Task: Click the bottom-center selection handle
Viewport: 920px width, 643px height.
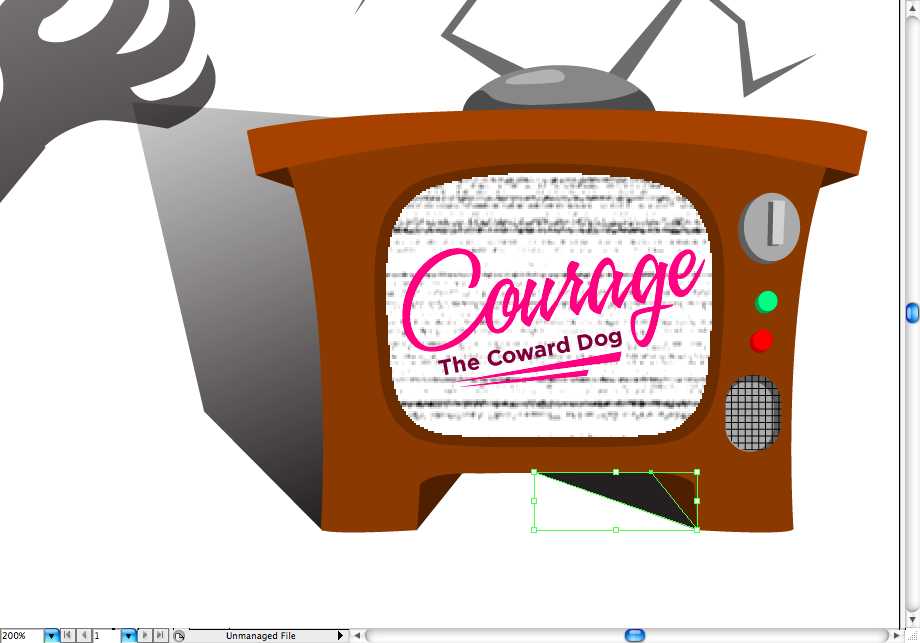Action: tap(616, 530)
